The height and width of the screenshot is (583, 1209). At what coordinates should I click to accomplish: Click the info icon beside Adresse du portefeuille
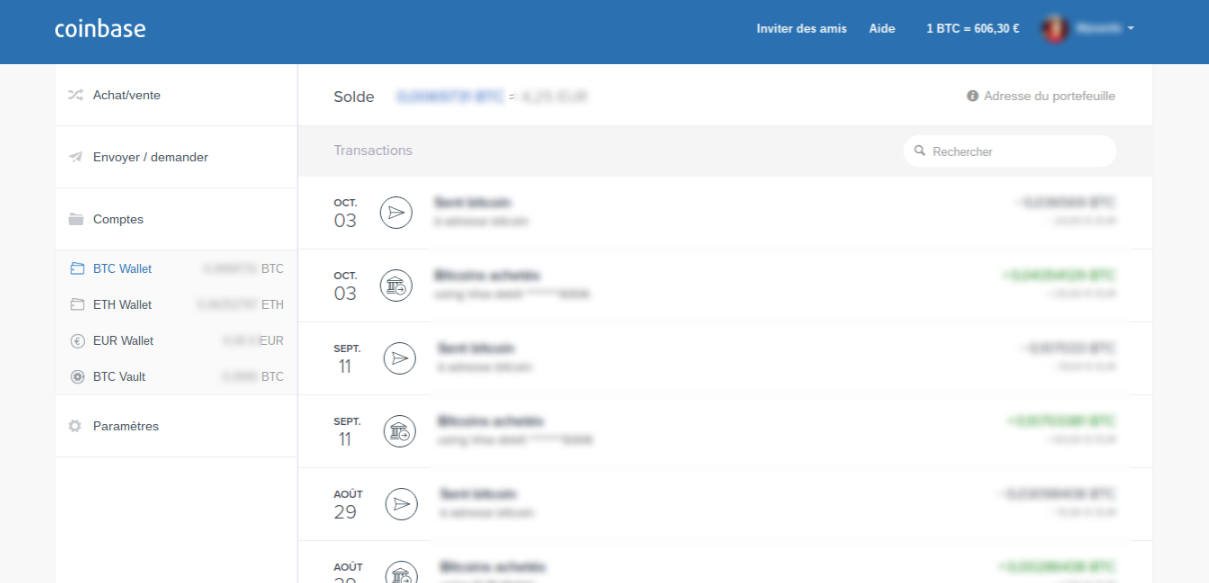[x=972, y=96]
